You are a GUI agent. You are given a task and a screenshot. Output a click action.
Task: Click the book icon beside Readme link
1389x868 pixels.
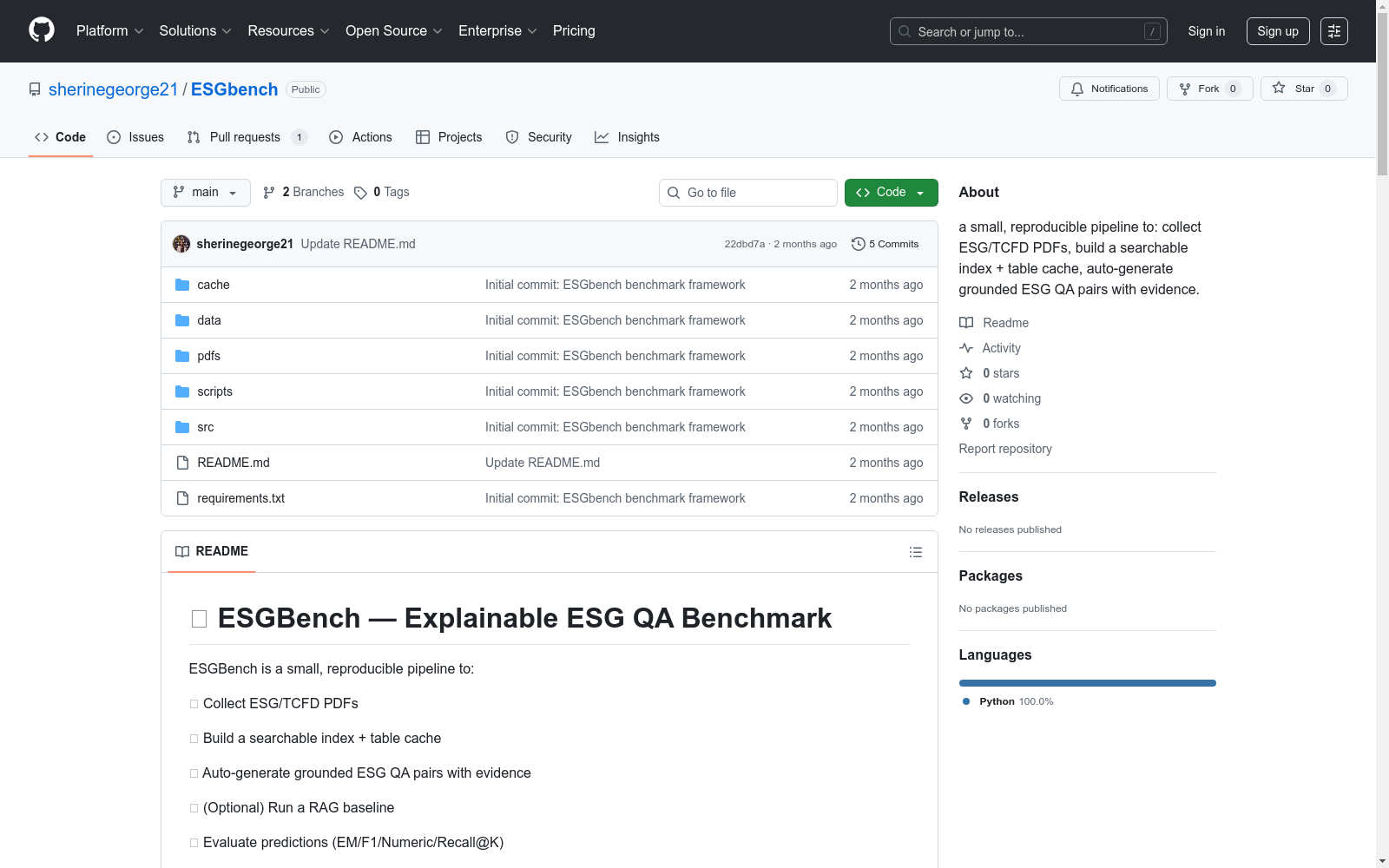coord(966,323)
